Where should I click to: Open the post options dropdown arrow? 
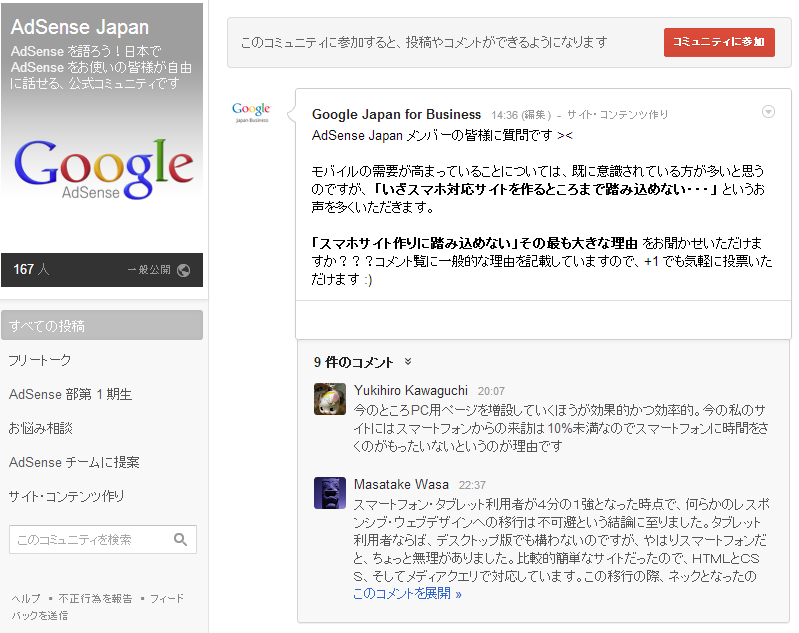pos(768,112)
